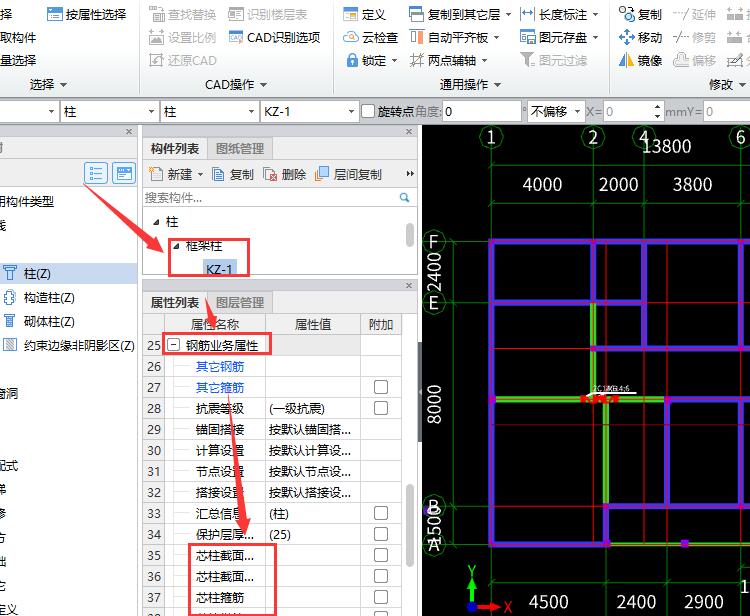Open CAD识别选项
Viewport: 750px width, 616px height.
[275, 37]
